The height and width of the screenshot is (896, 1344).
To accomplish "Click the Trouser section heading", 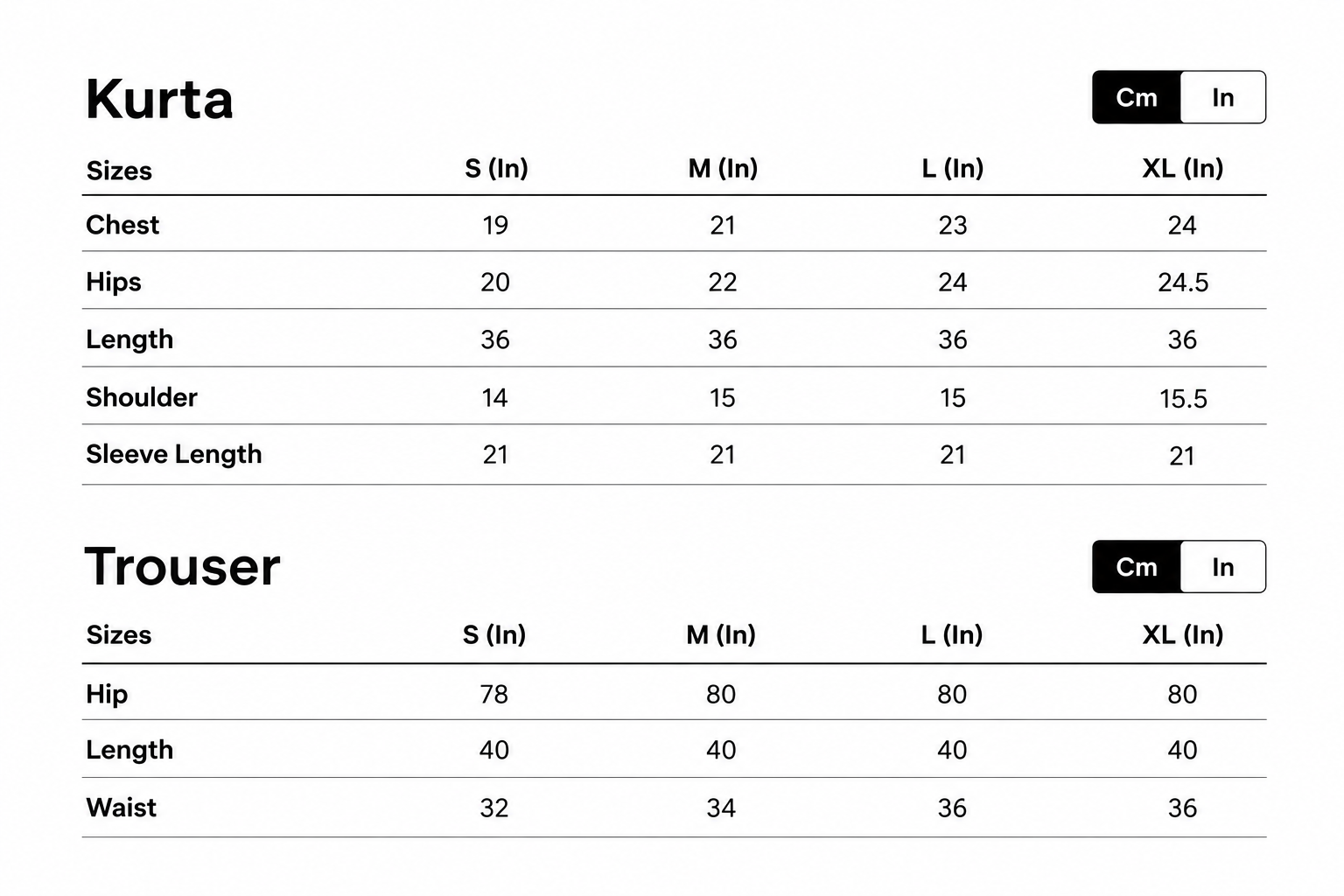I will [x=182, y=566].
